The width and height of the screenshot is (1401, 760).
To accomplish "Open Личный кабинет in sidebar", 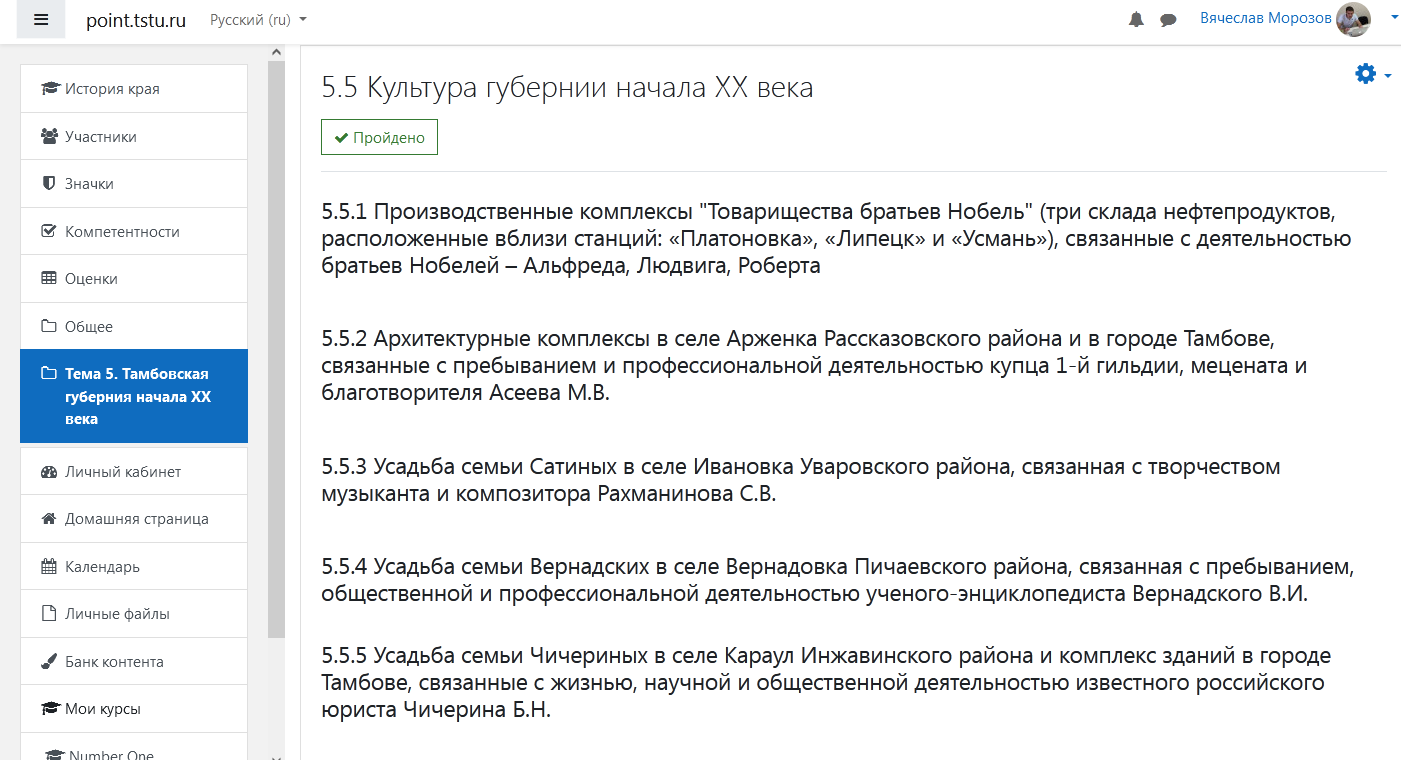I will pos(134,471).
